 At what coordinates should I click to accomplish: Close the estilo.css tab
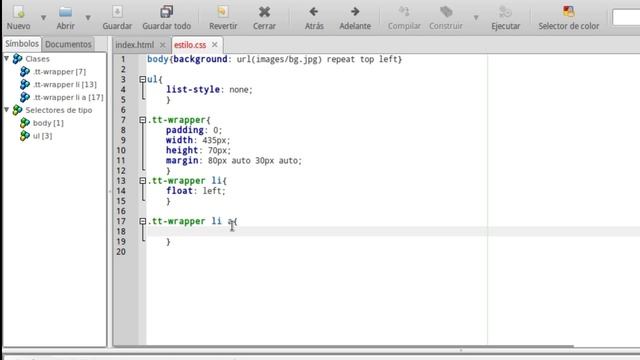214,44
